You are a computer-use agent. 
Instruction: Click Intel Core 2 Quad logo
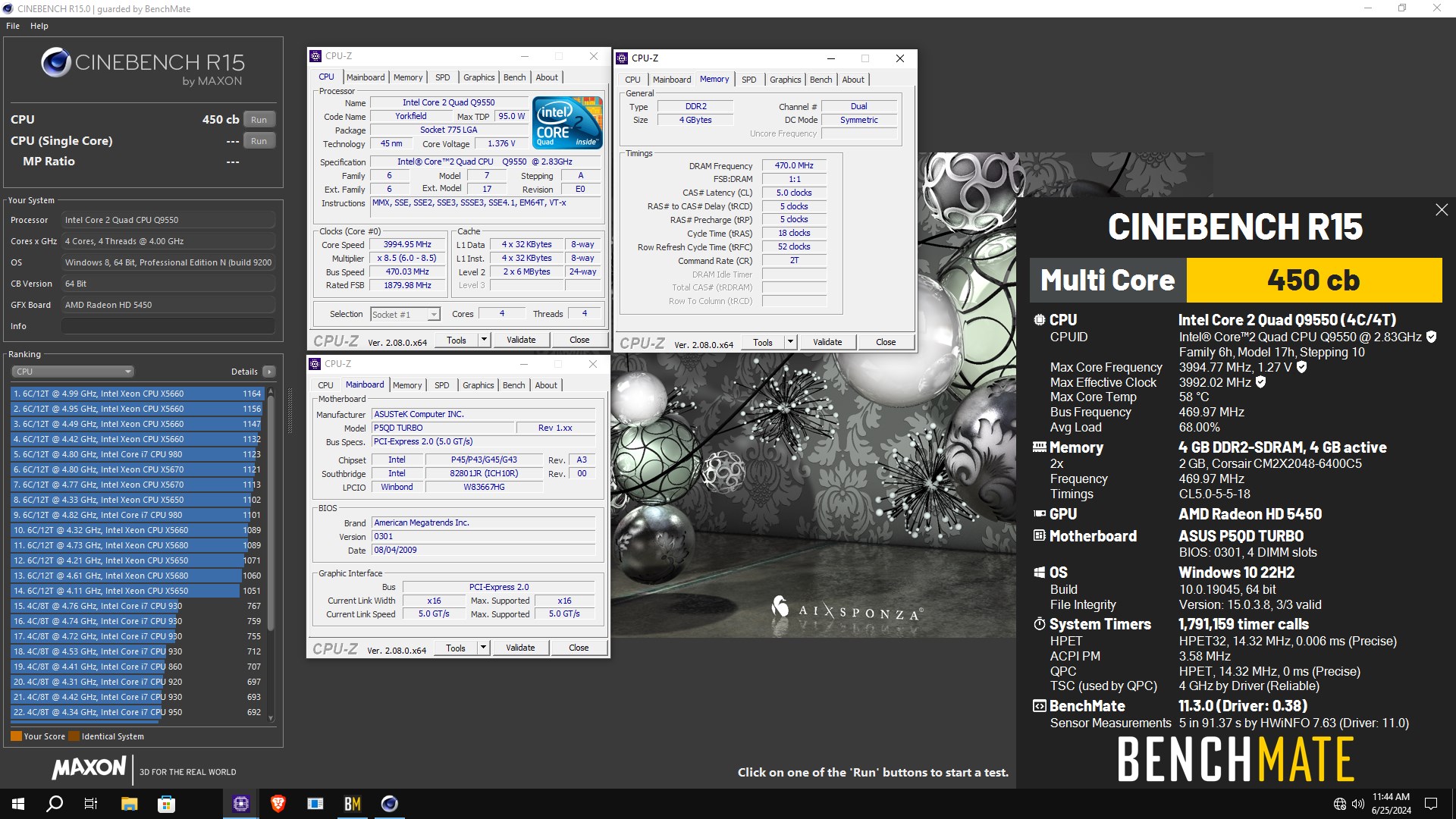(567, 122)
